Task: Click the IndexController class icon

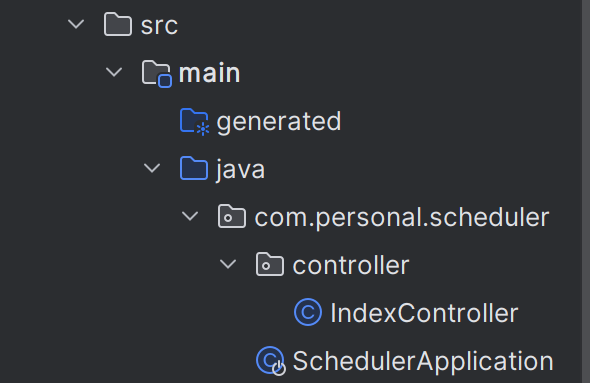Action: point(308,312)
